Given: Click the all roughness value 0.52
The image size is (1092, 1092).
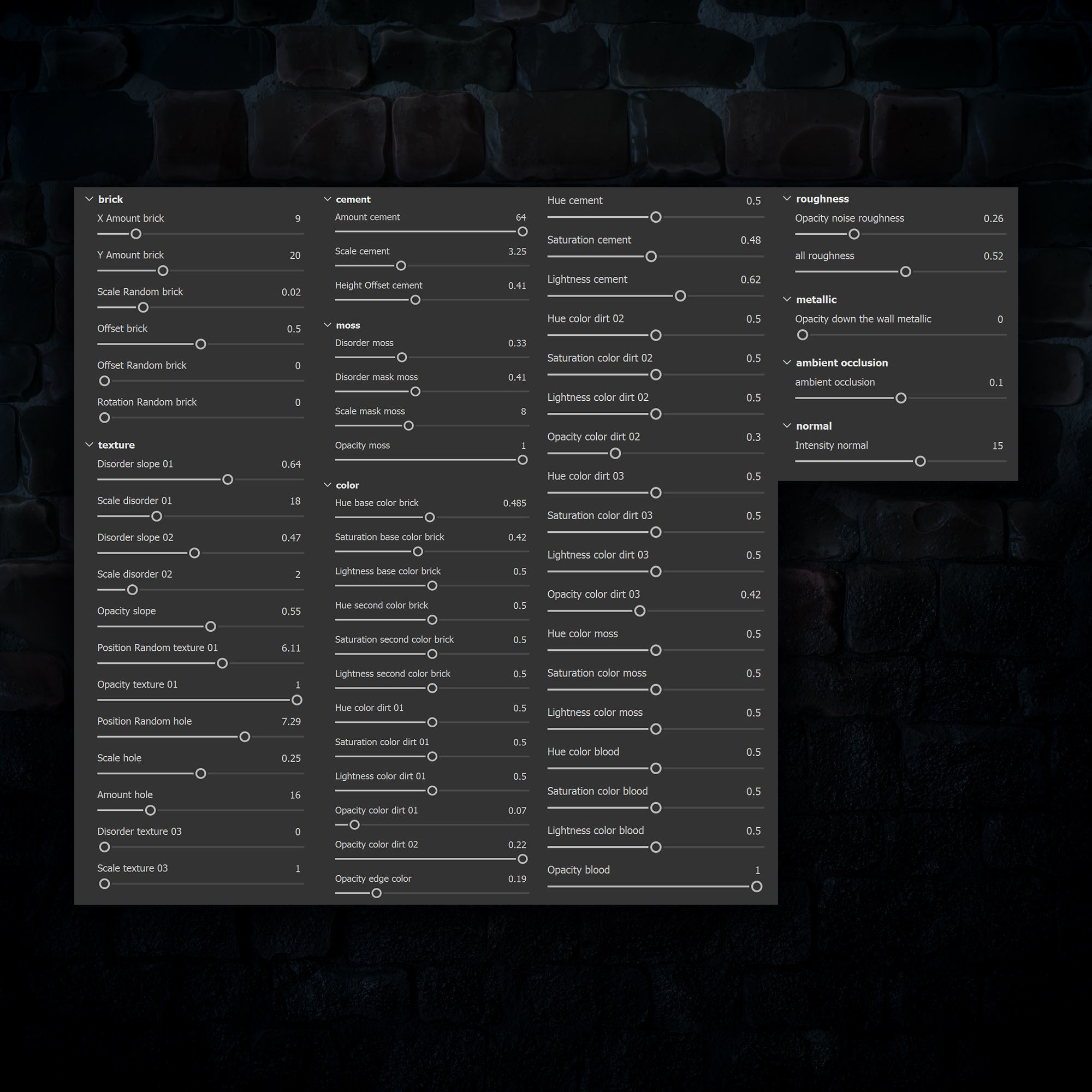Looking at the screenshot, I should click(993, 256).
